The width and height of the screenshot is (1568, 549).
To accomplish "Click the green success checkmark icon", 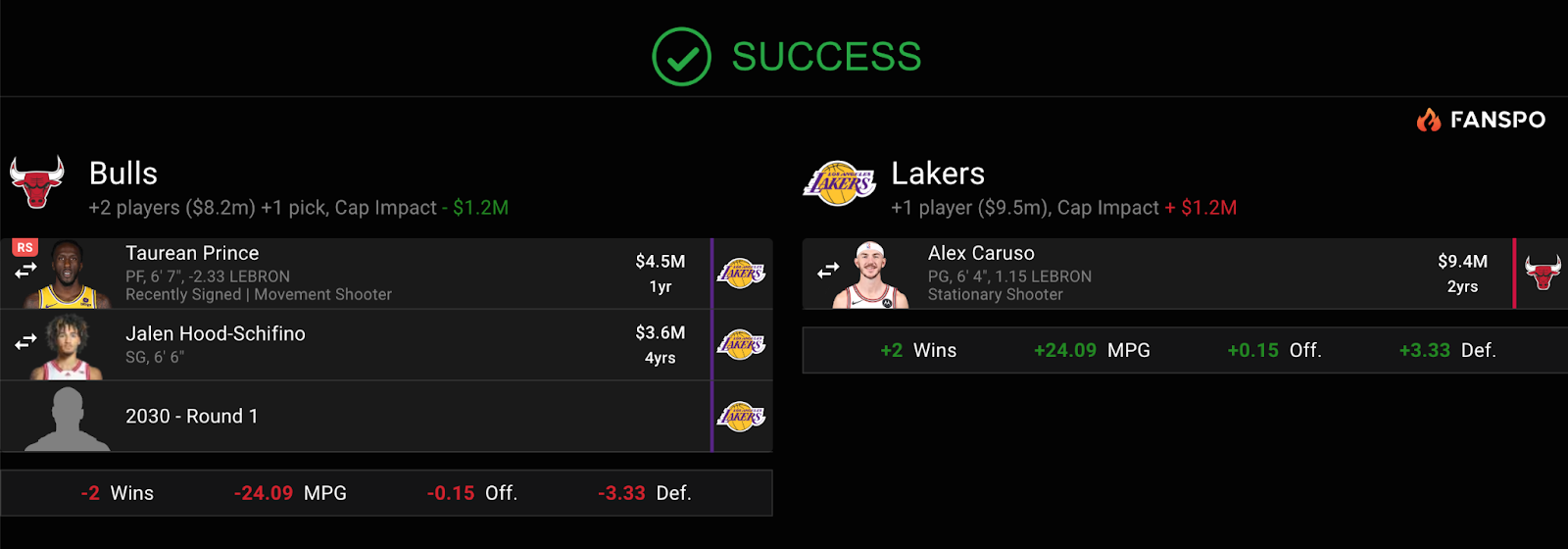I will point(681,57).
